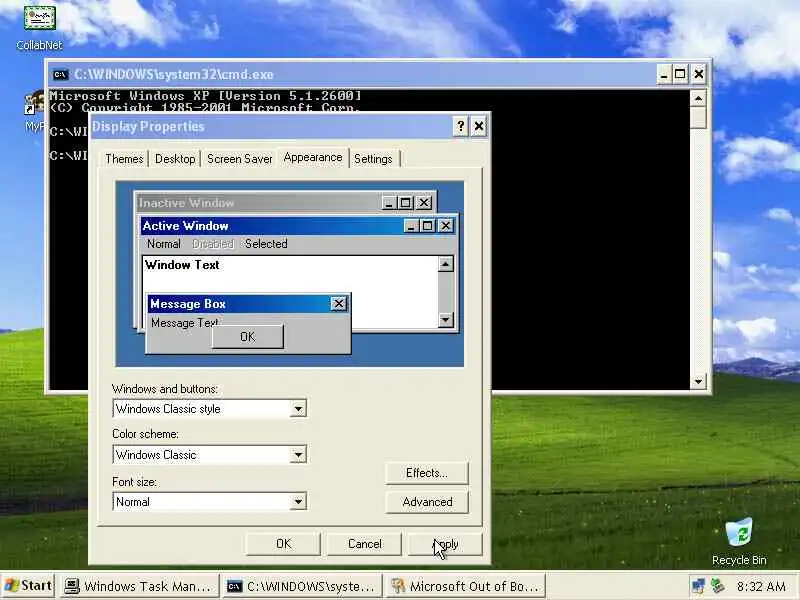
Task: Select the Appearance tab
Action: [x=313, y=158]
